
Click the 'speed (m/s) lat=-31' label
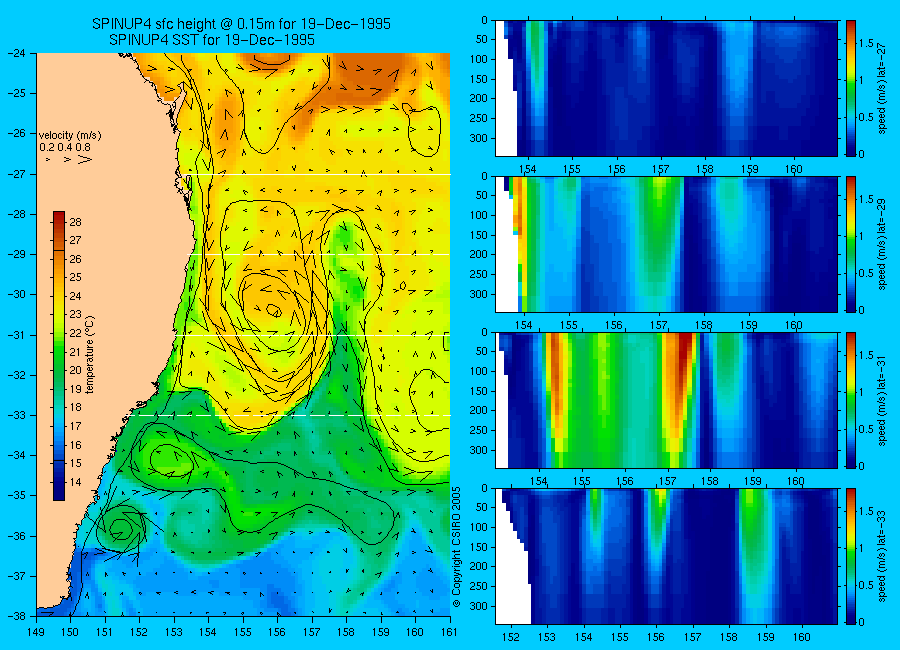point(882,400)
